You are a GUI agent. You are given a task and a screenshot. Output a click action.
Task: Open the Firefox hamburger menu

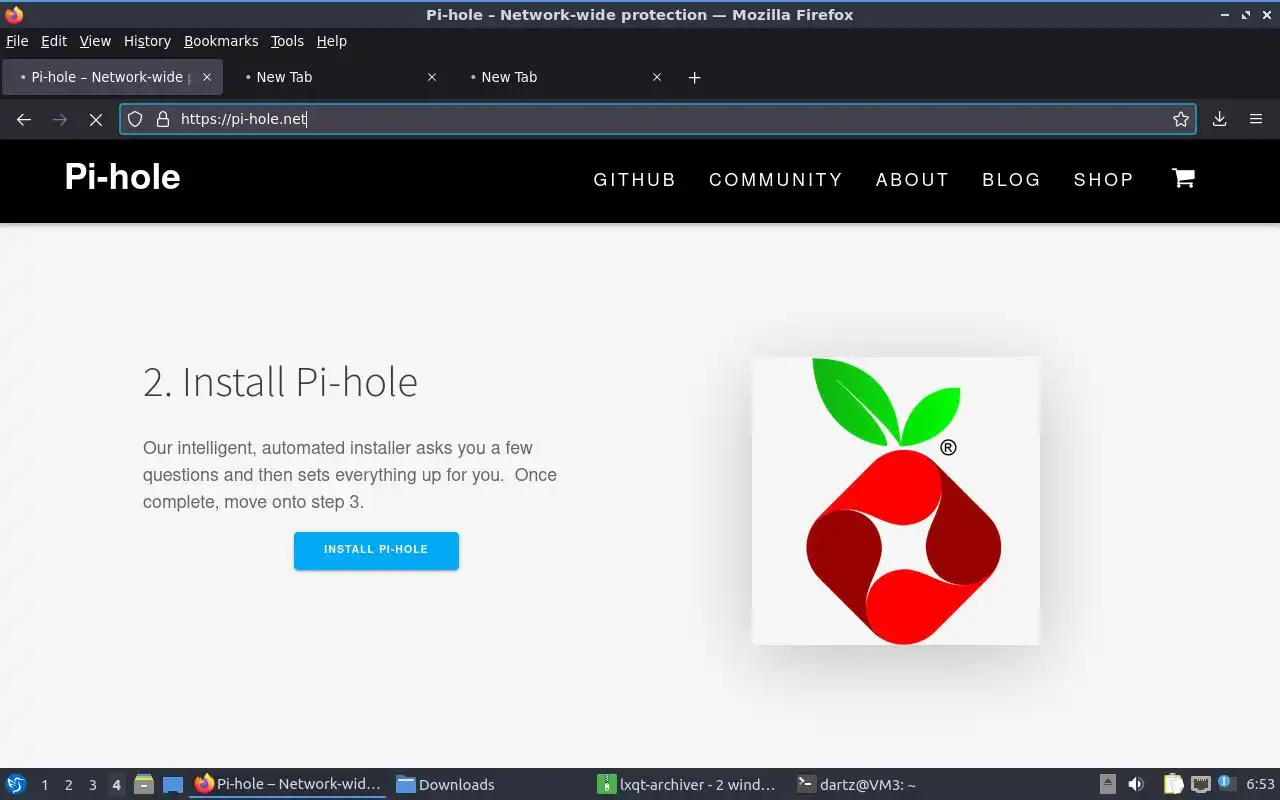(1256, 119)
